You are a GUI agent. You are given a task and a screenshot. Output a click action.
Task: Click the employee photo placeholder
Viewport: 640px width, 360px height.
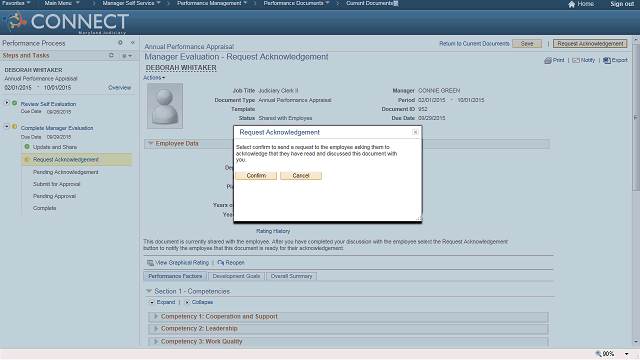(x=165, y=106)
